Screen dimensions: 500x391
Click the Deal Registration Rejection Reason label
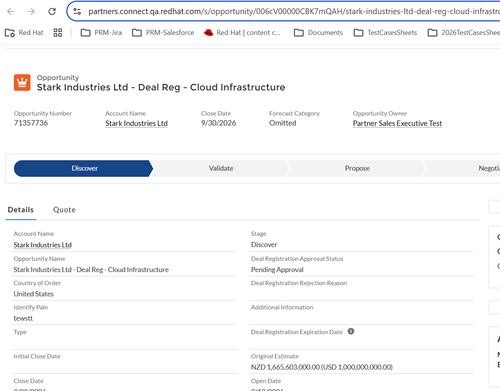299,283
